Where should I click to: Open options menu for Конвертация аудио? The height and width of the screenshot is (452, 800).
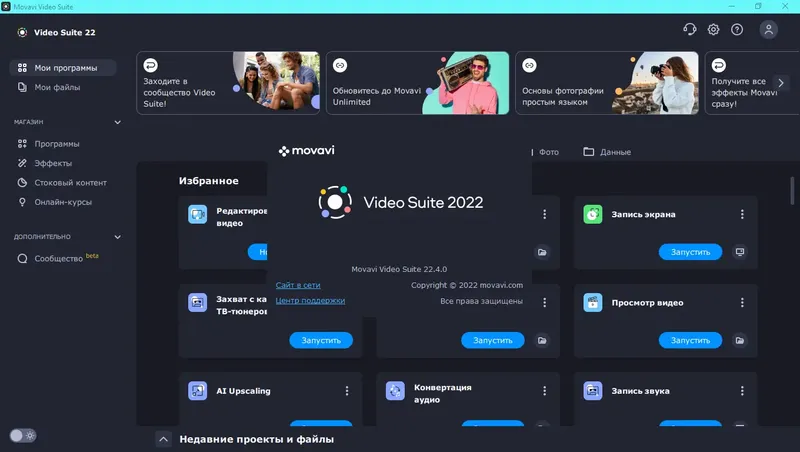coord(544,391)
